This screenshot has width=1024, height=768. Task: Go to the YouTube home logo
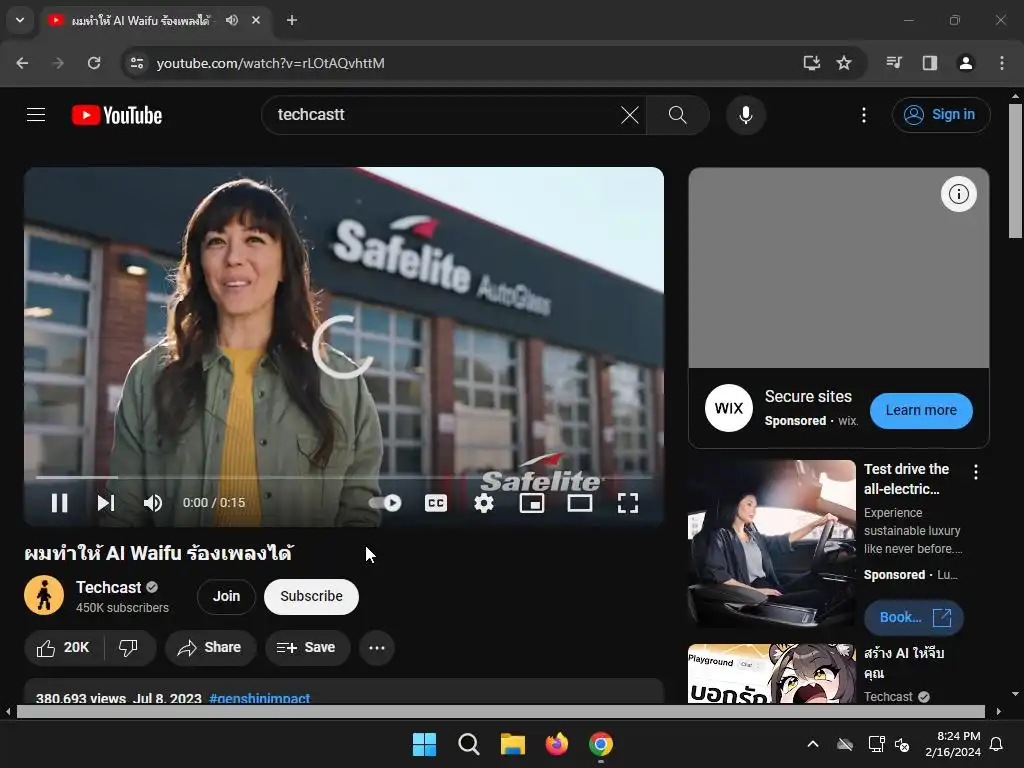click(117, 115)
